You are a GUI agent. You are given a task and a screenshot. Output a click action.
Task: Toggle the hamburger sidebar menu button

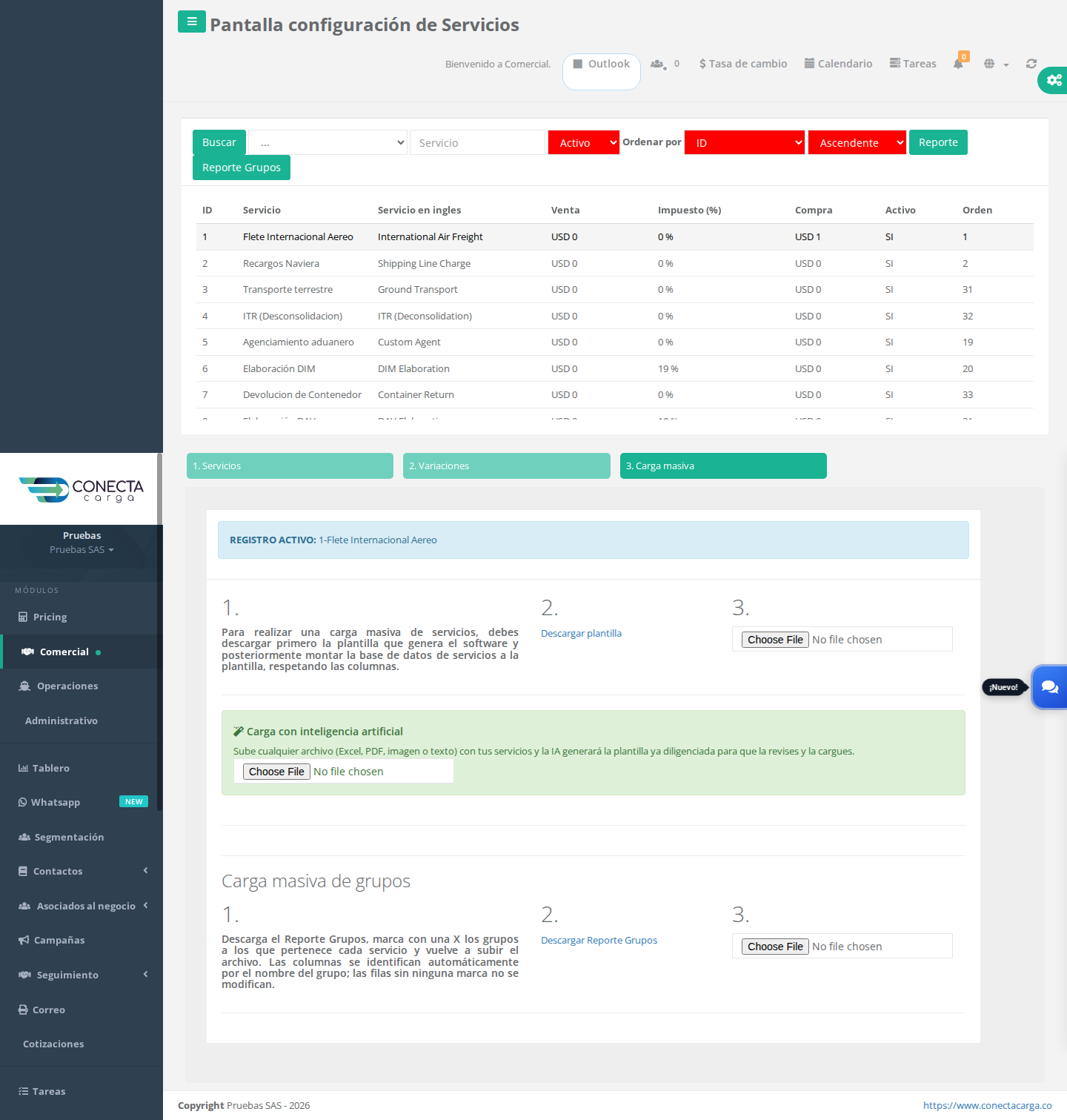click(191, 21)
